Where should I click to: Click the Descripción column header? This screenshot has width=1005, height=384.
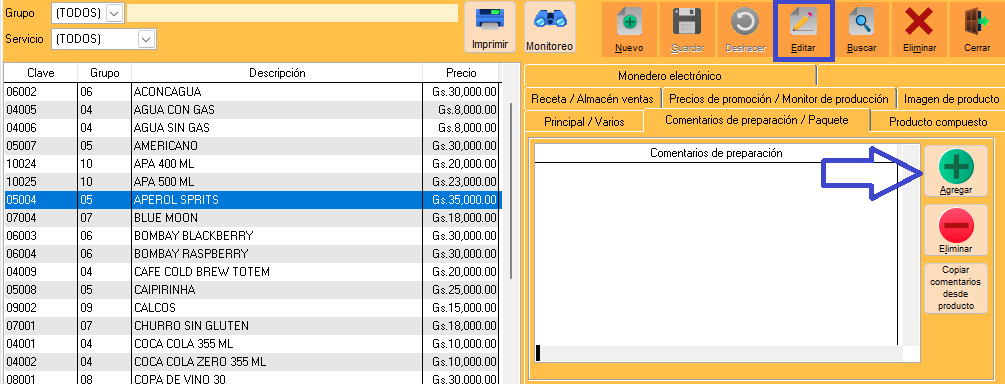(x=277, y=73)
